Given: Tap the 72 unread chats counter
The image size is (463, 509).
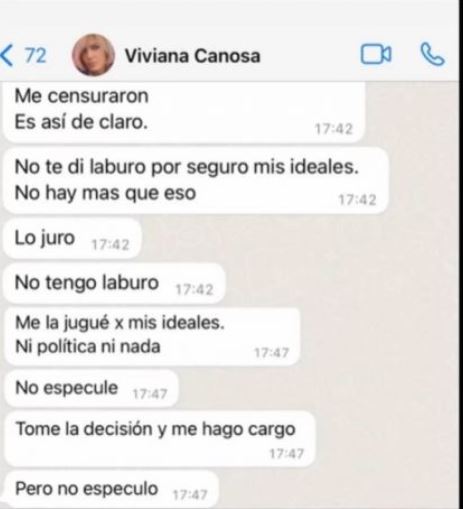Looking at the screenshot, I should tap(36, 55).
